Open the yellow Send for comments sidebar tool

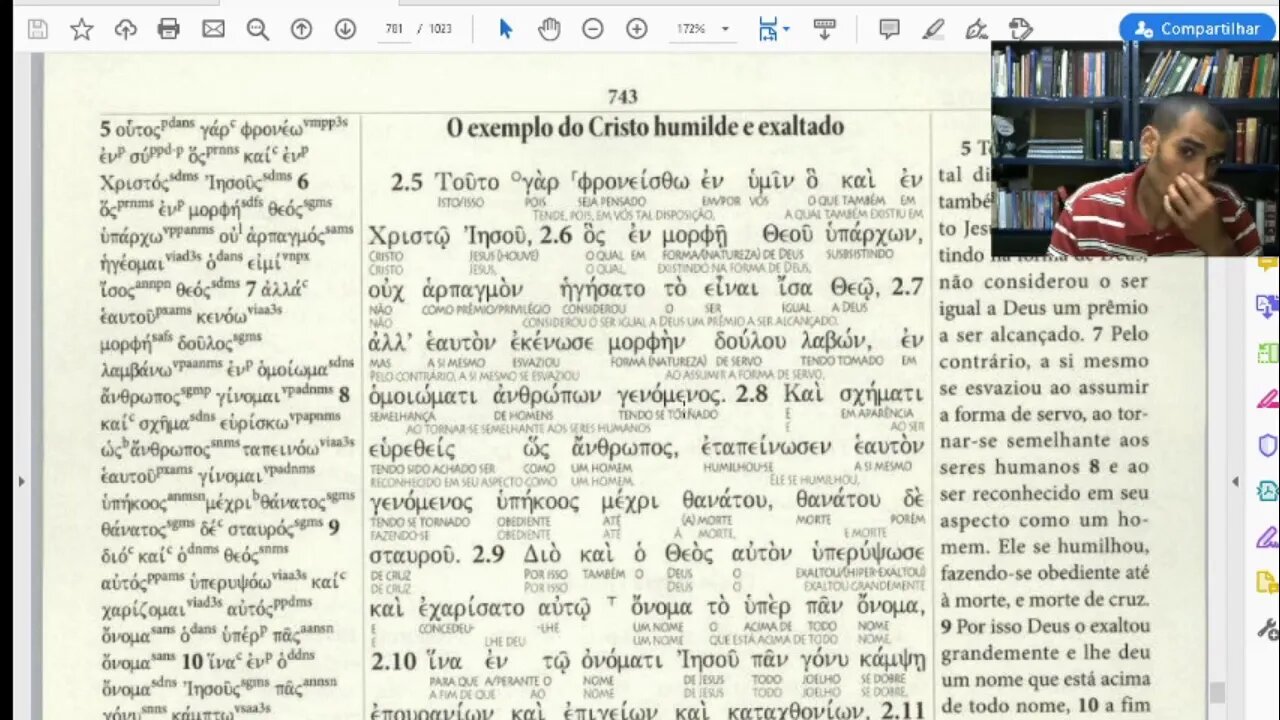(1267, 583)
